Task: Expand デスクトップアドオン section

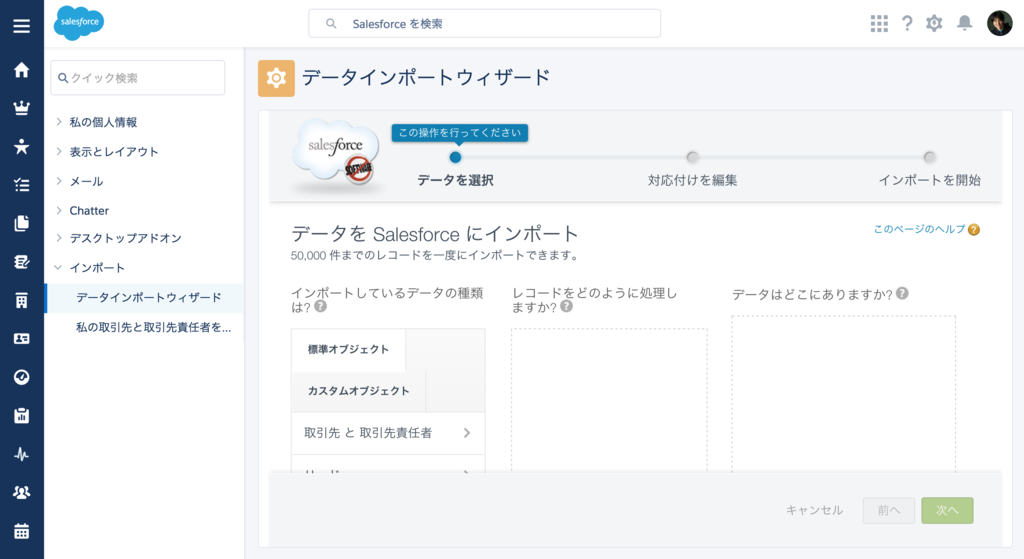Action: [x=59, y=238]
